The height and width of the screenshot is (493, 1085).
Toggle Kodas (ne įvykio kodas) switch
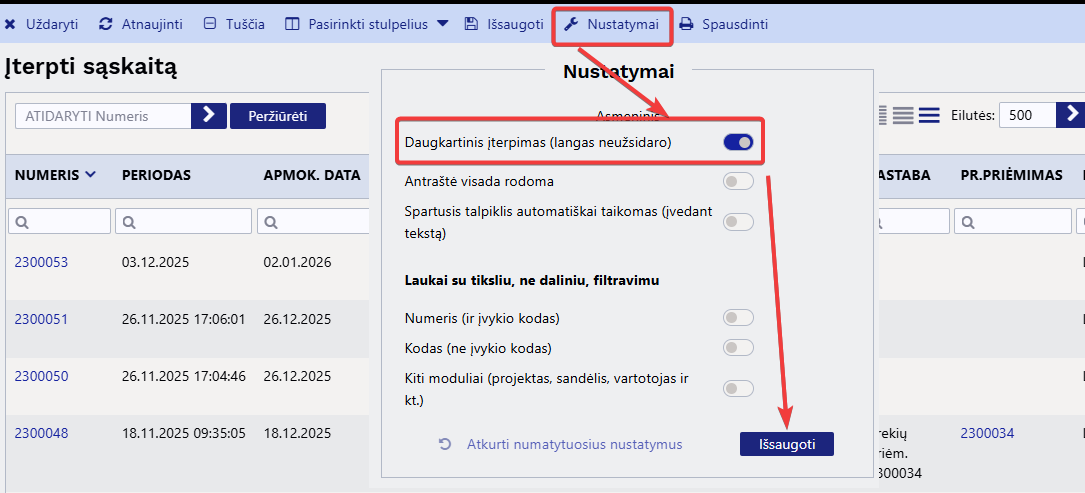(x=738, y=348)
